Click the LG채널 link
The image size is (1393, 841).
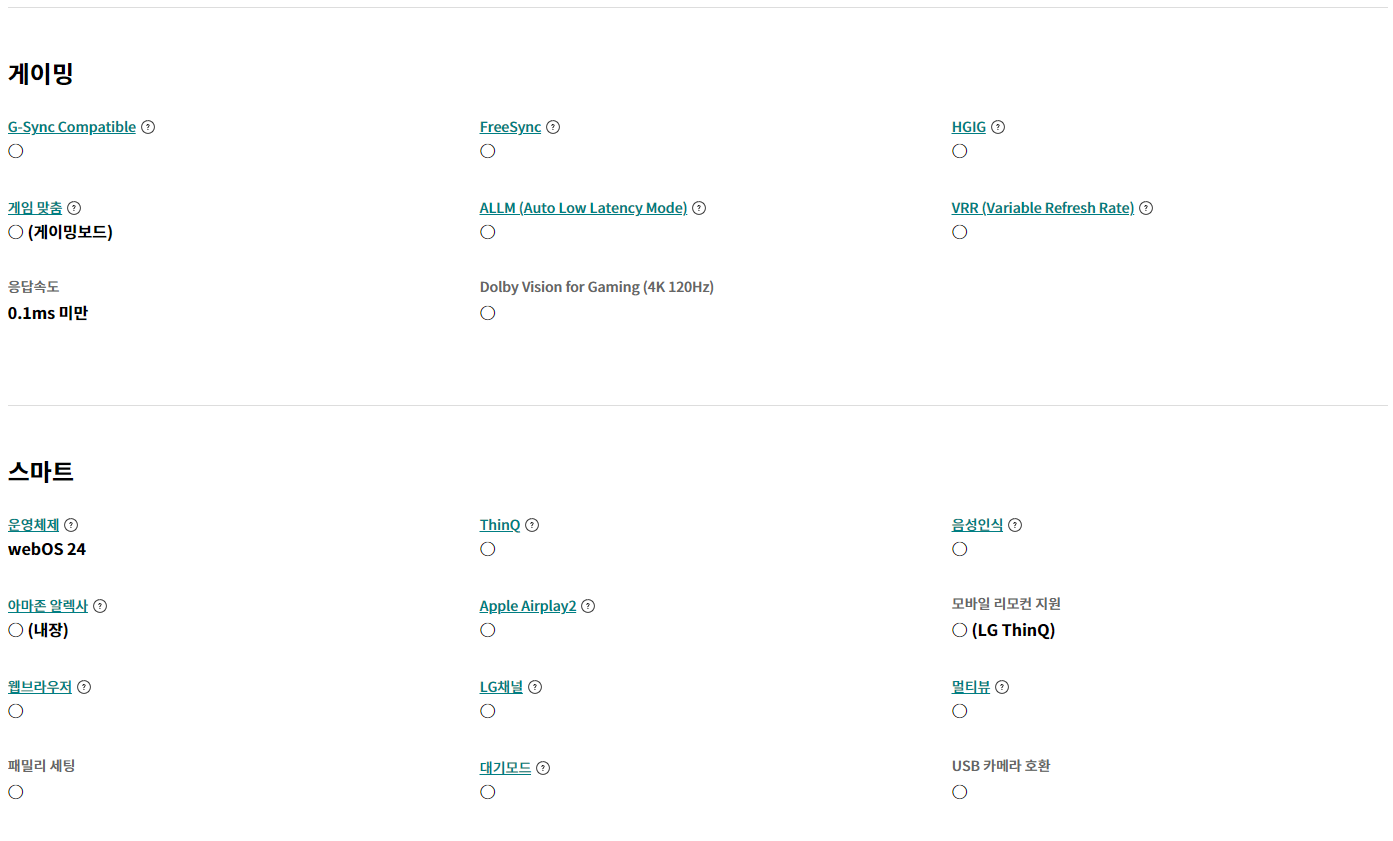coord(501,687)
